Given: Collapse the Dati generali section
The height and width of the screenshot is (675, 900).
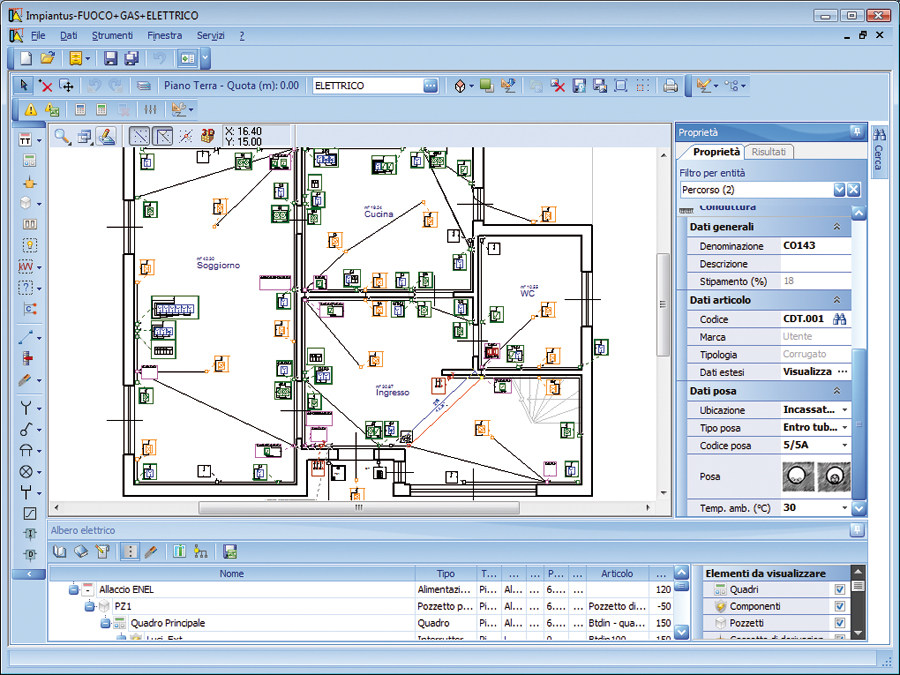Looking at the screenshot, I should click(837, 227).
